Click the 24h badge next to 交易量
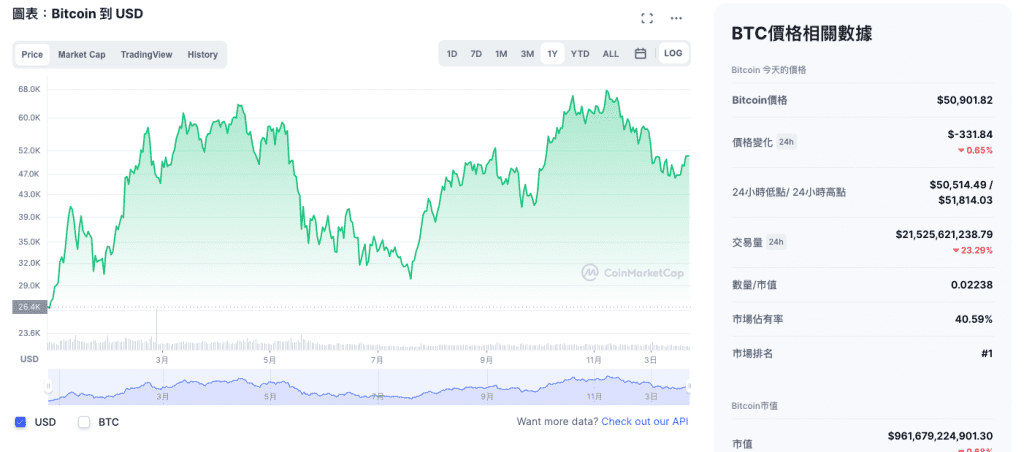Screen dimensions: 1024x452 (x=776, y=242)
